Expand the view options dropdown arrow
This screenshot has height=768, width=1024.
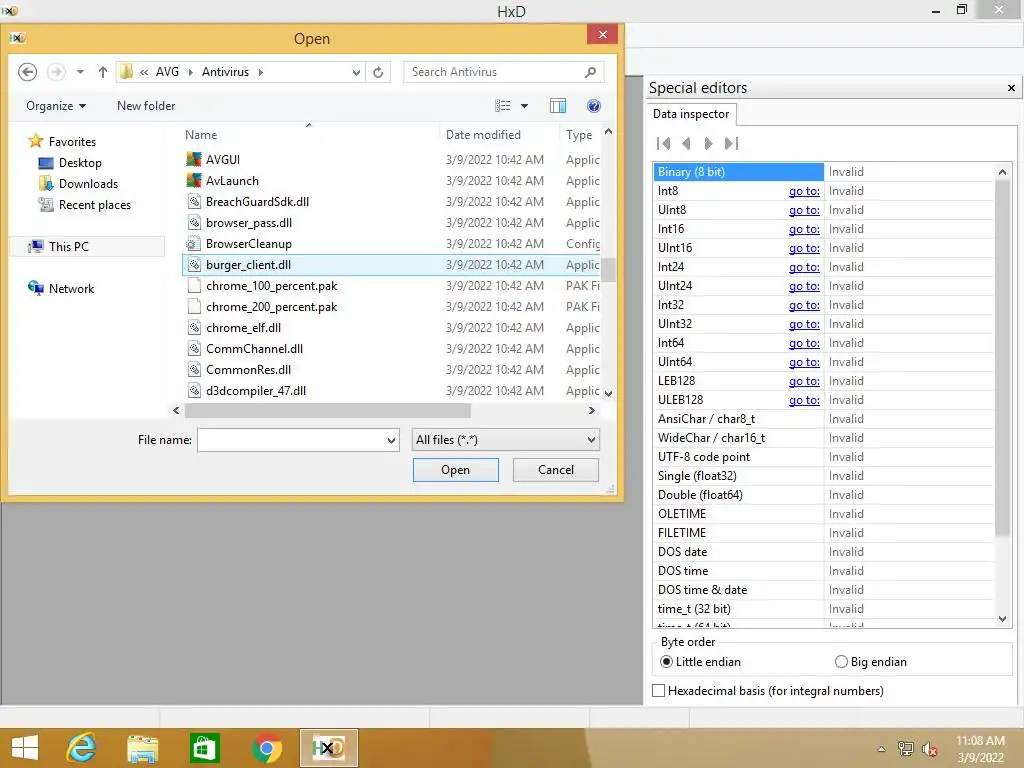pyautogui.click(x=524, y=106)
